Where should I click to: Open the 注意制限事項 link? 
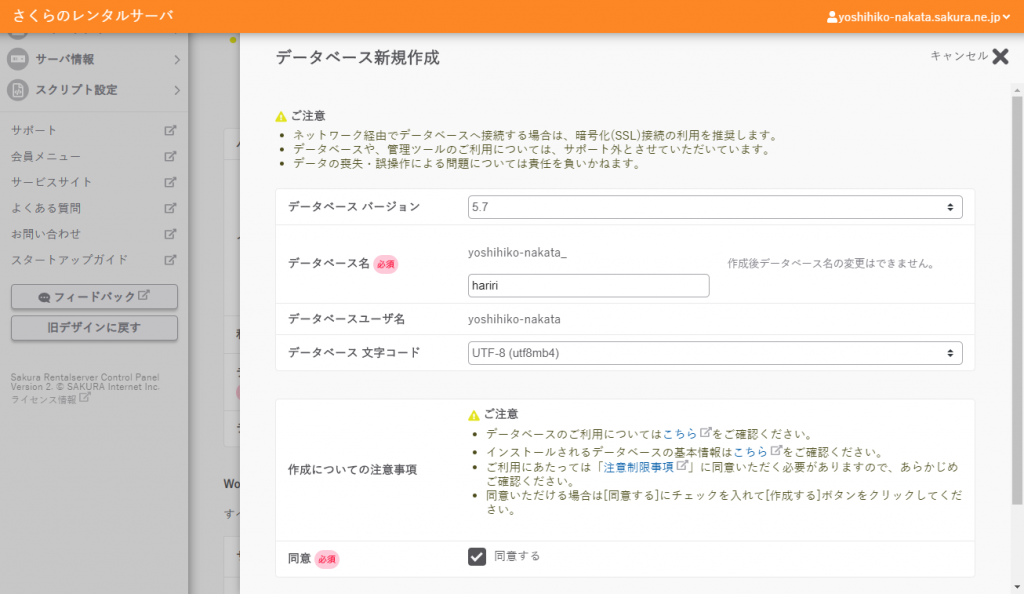pyautogui.click(x=638, y=467)
